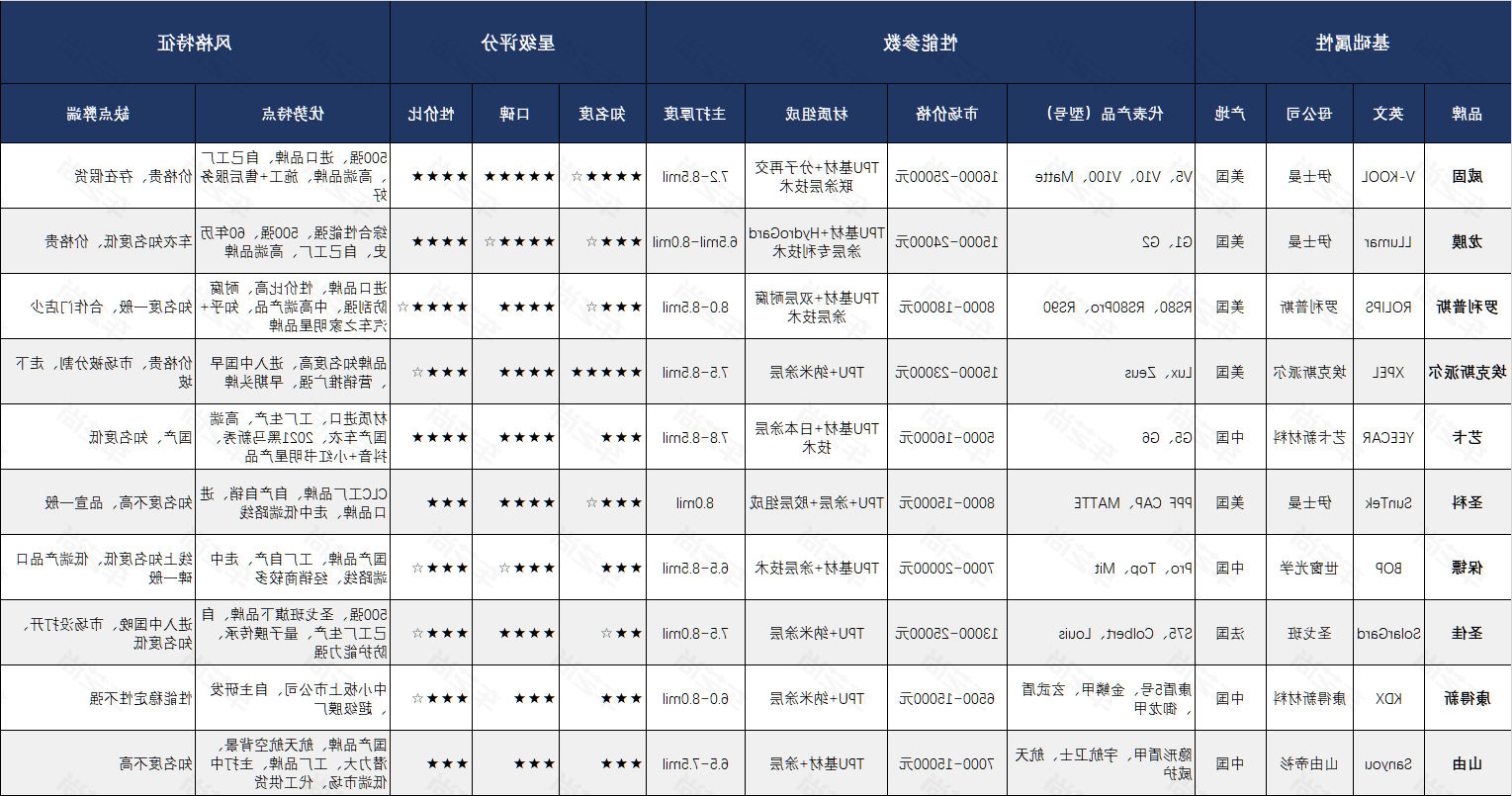Viewport: 1512px width, 796px height.
Task: Select the 母公司 column header
Action: [x=1309, y=114]
